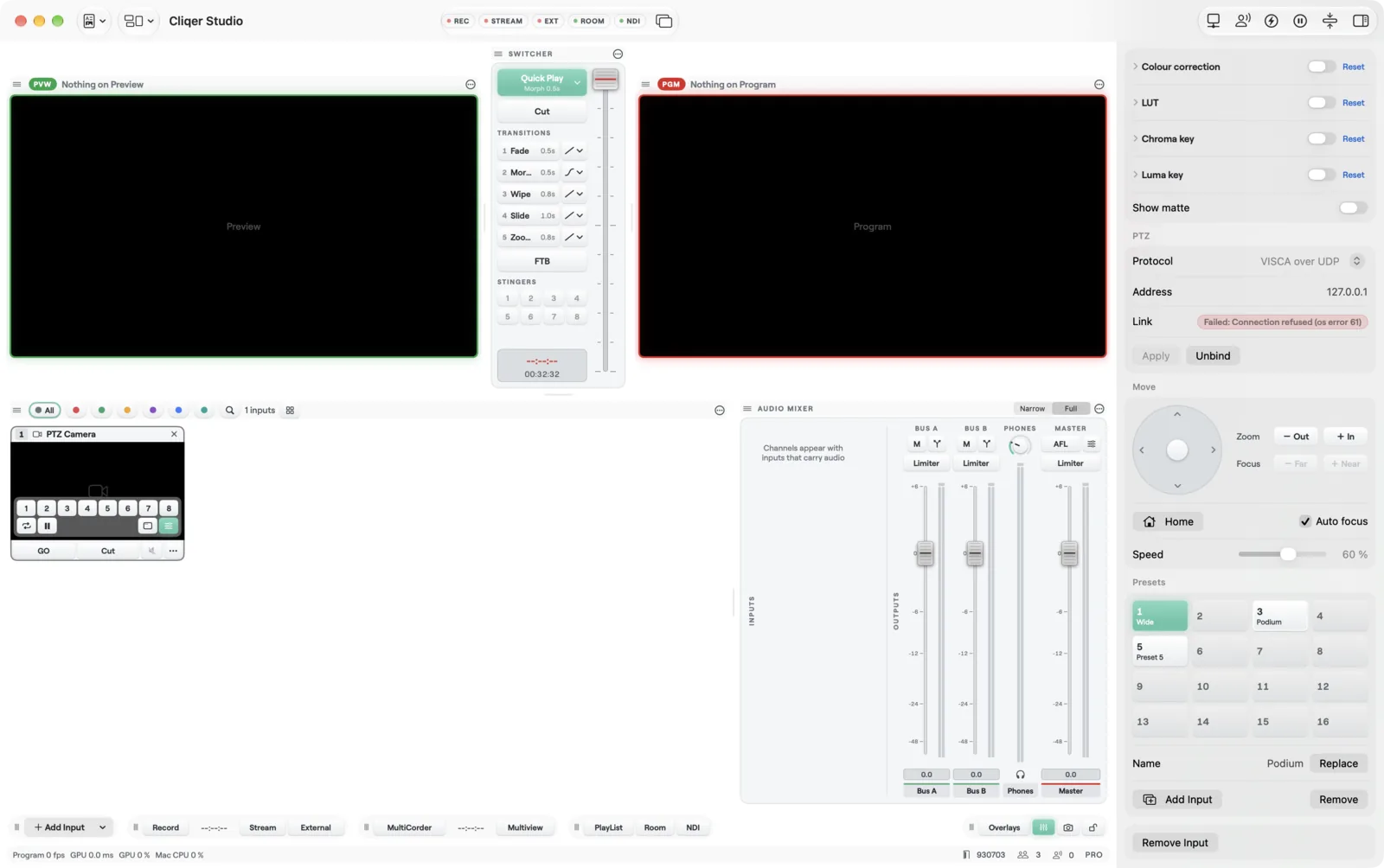Pause the PTZ Camera input tile
This screenshot has height=868, width=1384.
pyautogui.click(x=47, y=526)
